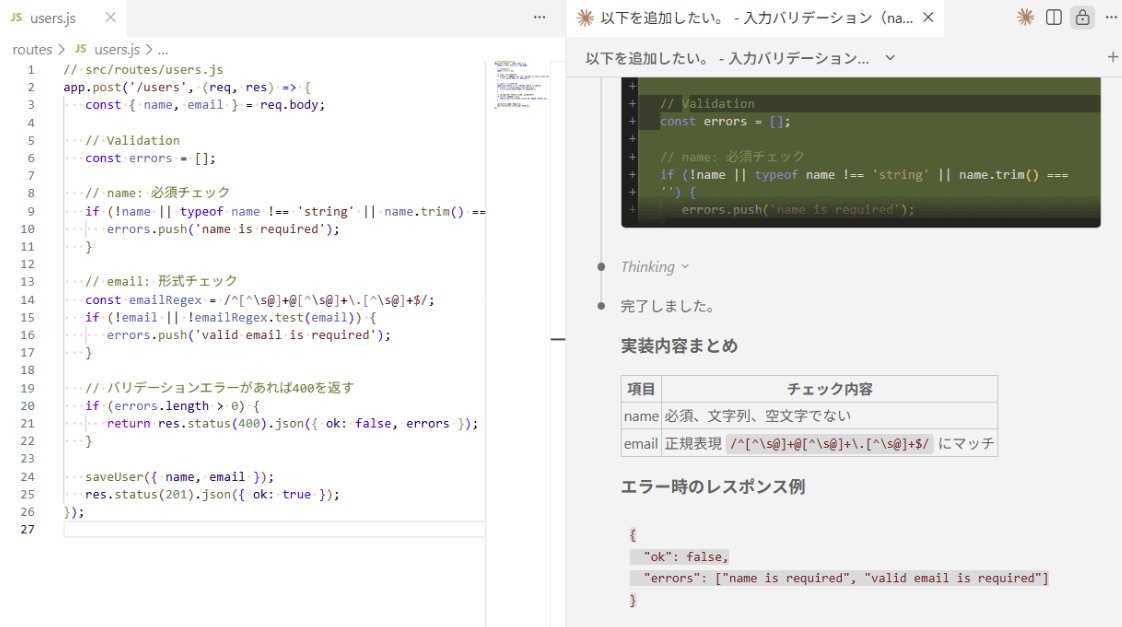Viewport: 1122px width, 627px height.
Task: Open the conversation title dropdown chevron
Action: [x=890, y=58]
